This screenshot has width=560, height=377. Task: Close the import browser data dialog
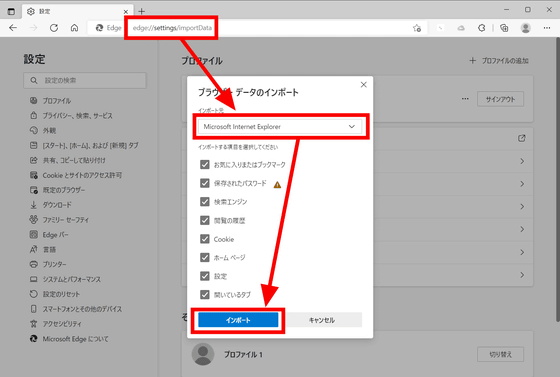(x=364, y=85)
